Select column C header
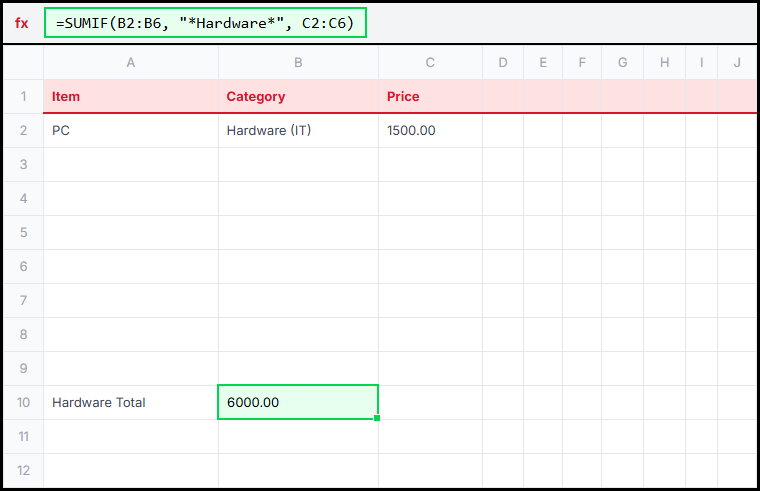Screen dimensions: 760x491 (430, 63)
